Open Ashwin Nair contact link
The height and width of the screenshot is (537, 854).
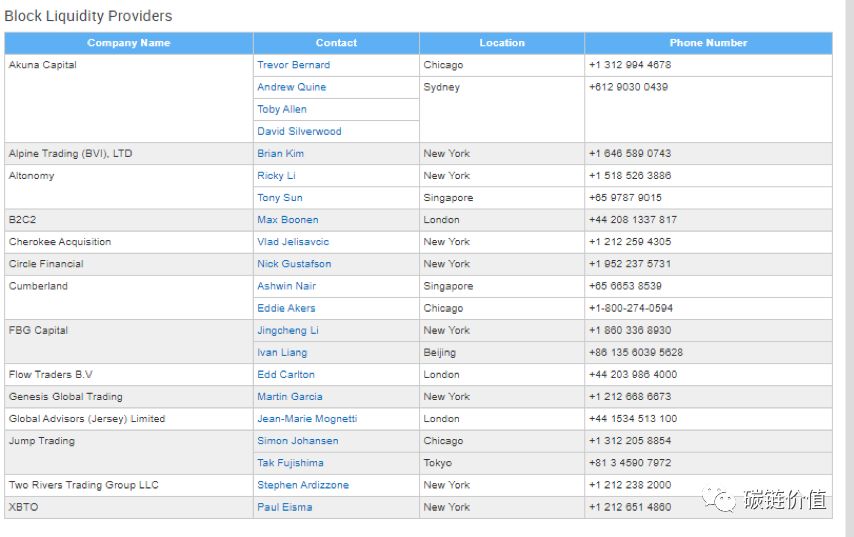(x=286, y=286)
